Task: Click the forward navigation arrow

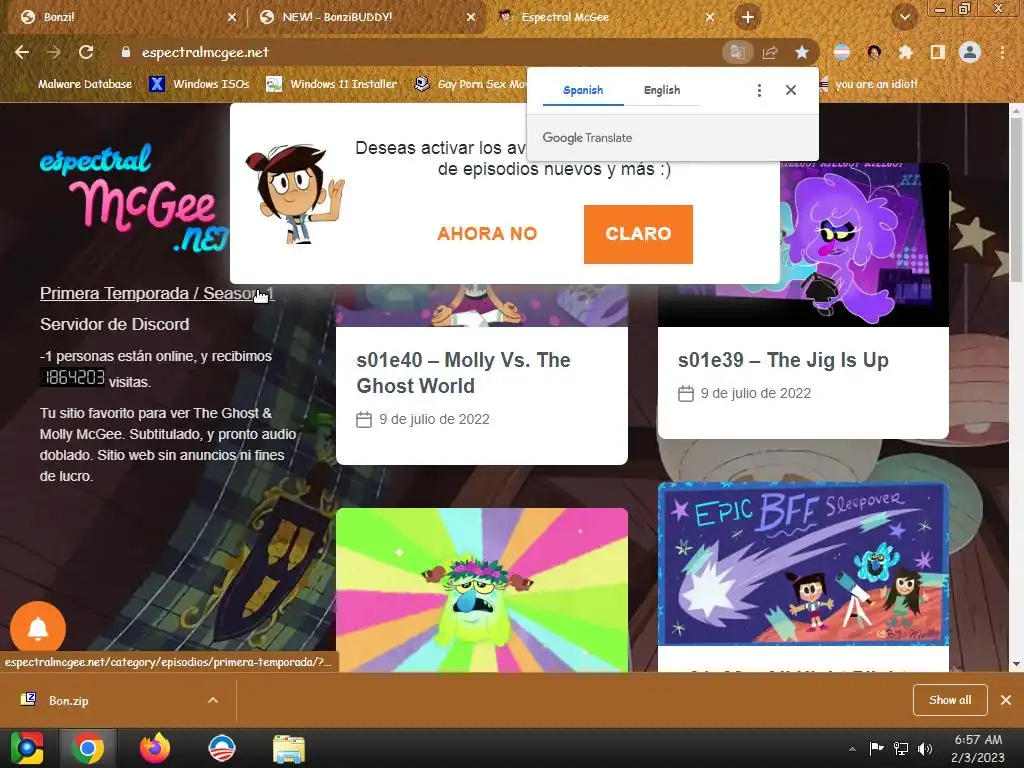Action: coord(54,52)
